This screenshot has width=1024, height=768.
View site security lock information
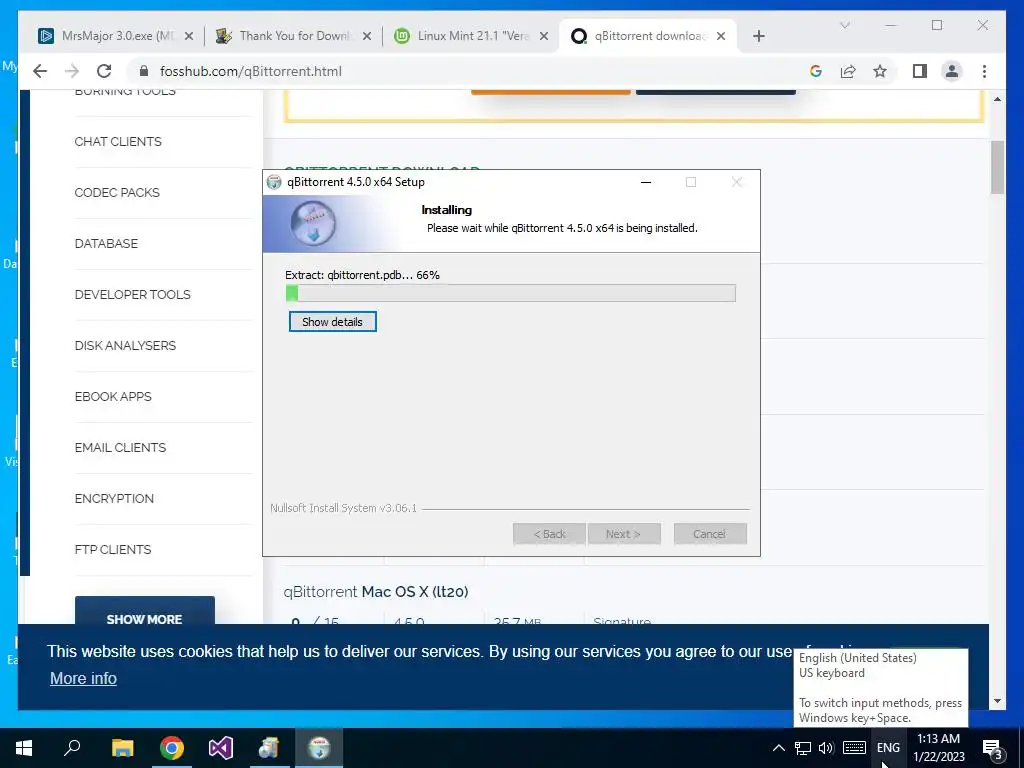coord(144,71)
